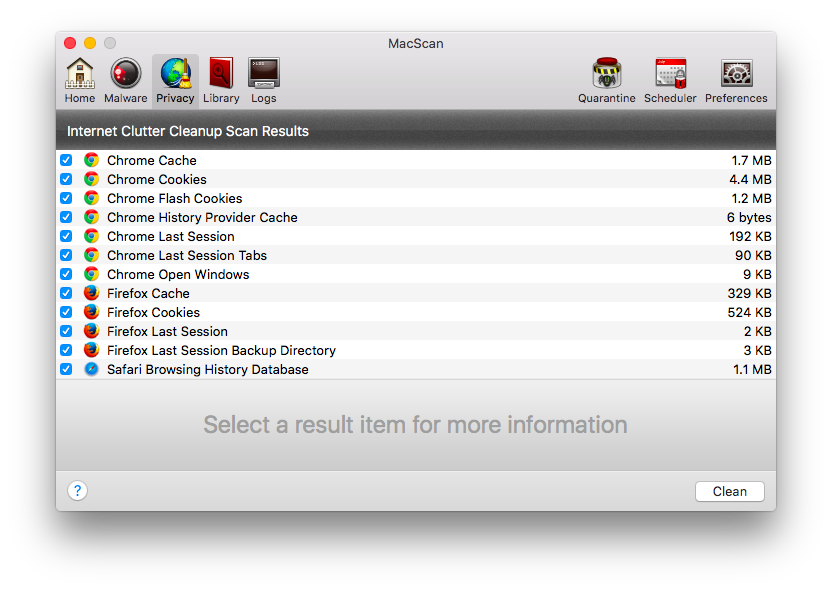Open the Library toolbar icon

tap(221, 81)
